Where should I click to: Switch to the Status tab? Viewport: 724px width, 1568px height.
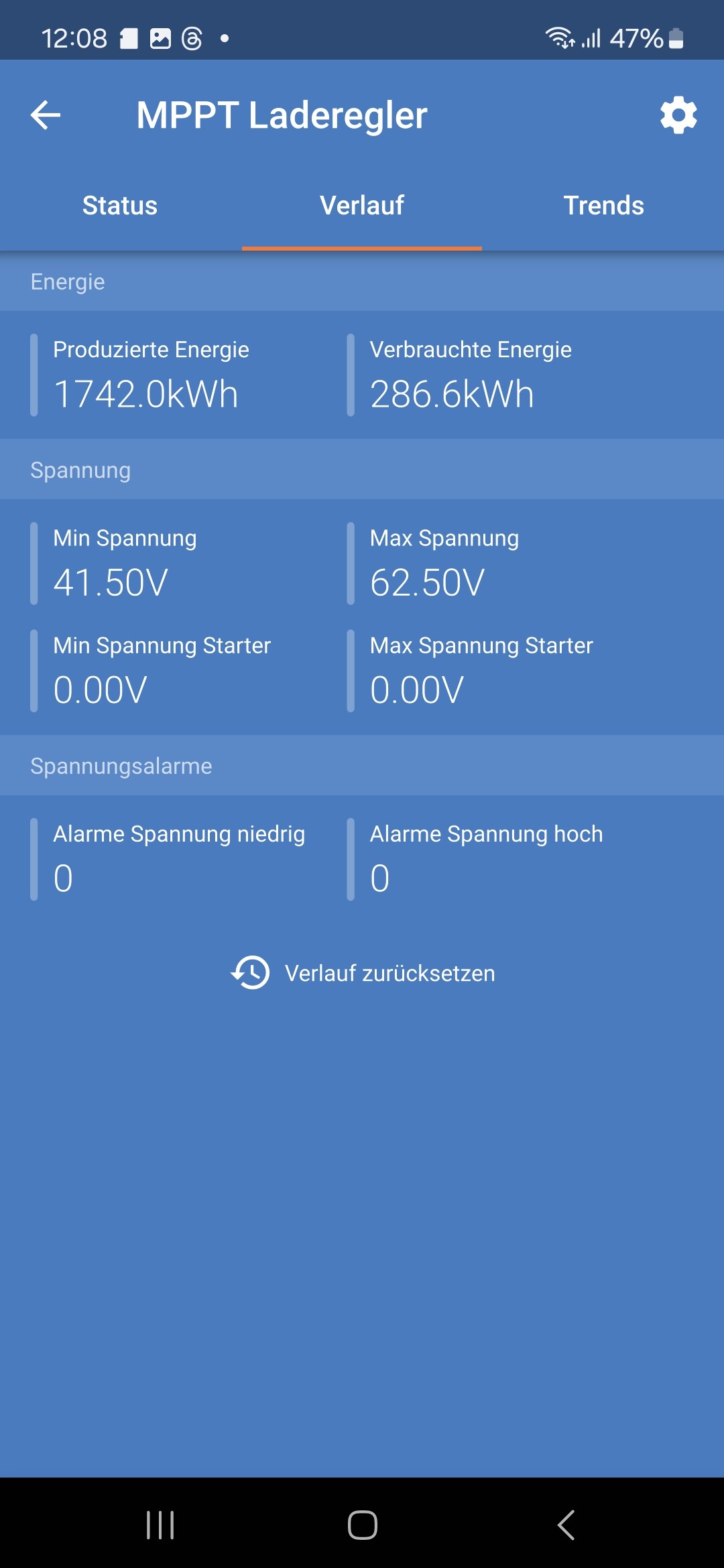(120, 206)
